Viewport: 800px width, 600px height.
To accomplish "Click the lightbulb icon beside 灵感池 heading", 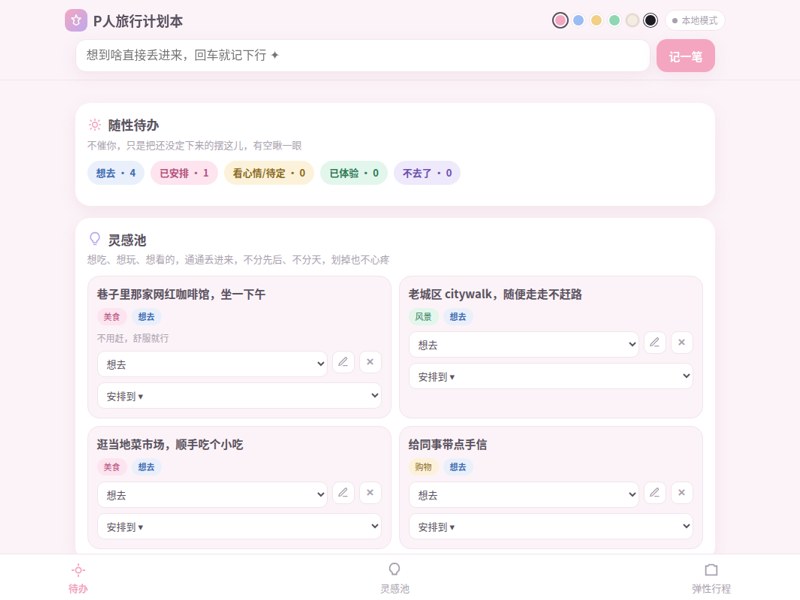I will point(94,239).
